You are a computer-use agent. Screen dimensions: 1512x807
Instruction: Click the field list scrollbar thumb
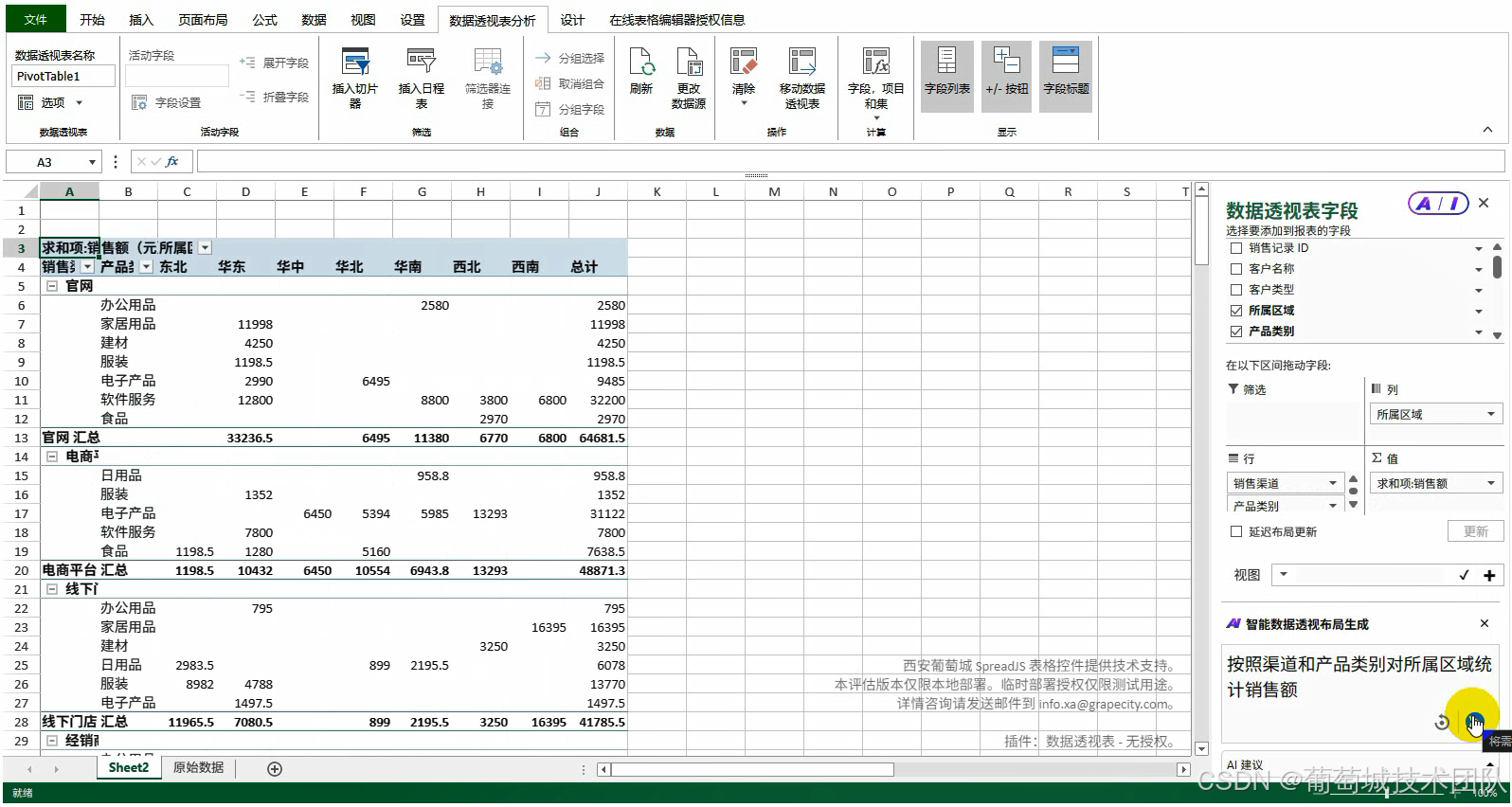1497,265
